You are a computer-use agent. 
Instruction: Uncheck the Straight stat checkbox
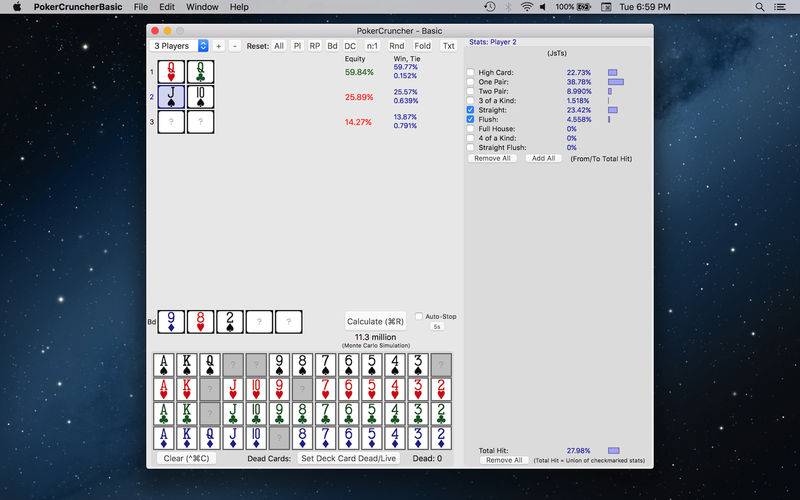(x=471, y=110)
